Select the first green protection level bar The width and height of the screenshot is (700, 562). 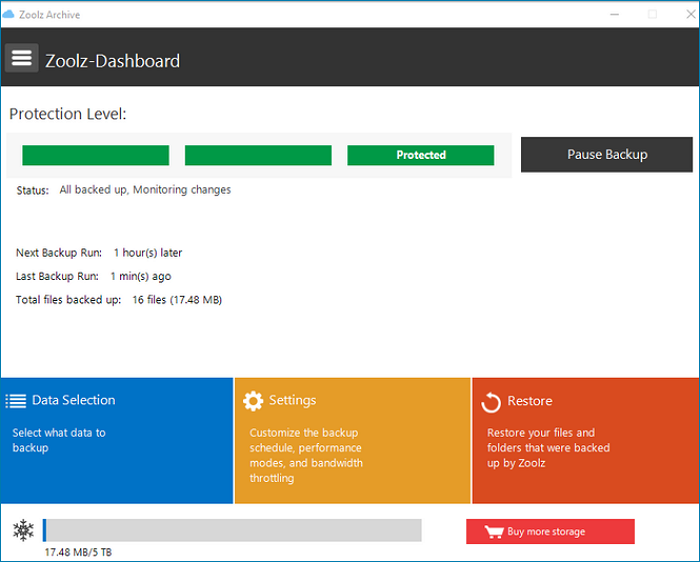point(95,155)
